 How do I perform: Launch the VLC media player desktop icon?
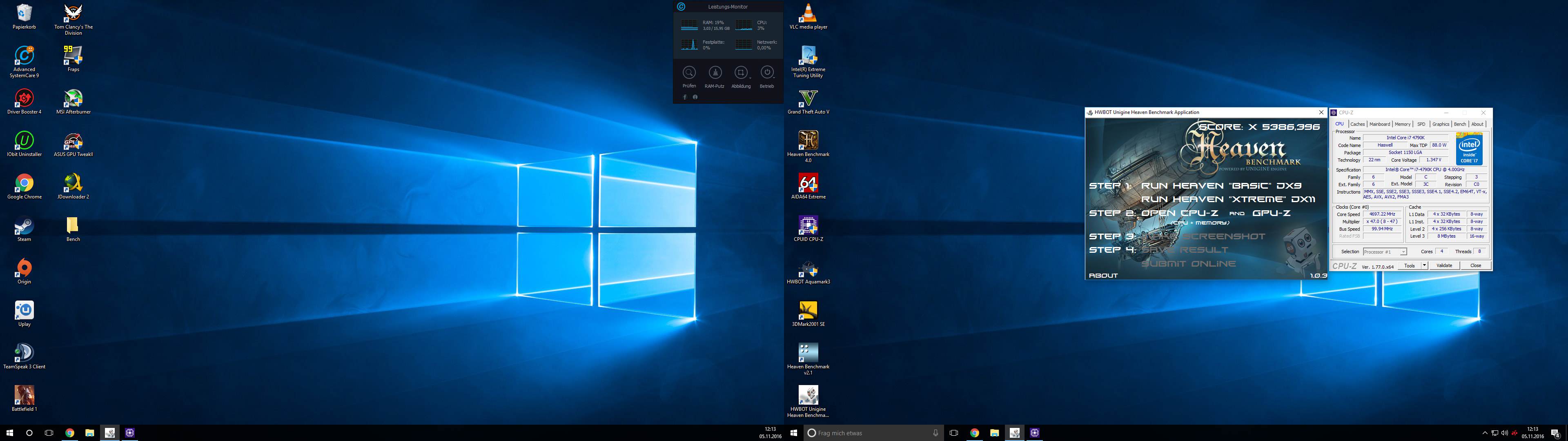[x=808, y=16]
